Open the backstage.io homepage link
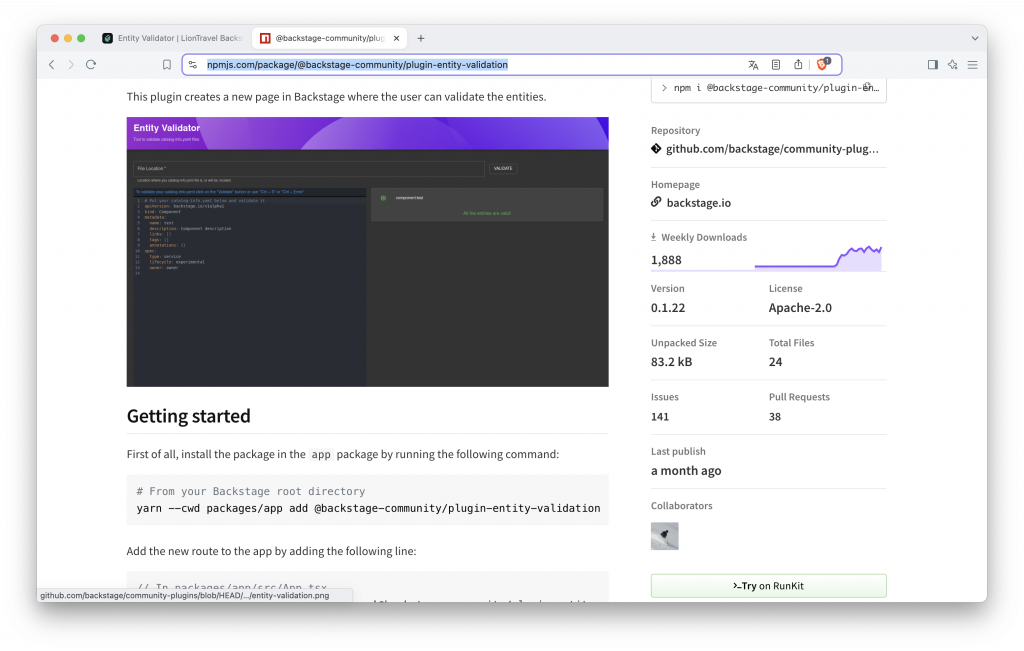The height and width of the screenshot is (651, 1024). pyautogui.click(x=698, y=203)
